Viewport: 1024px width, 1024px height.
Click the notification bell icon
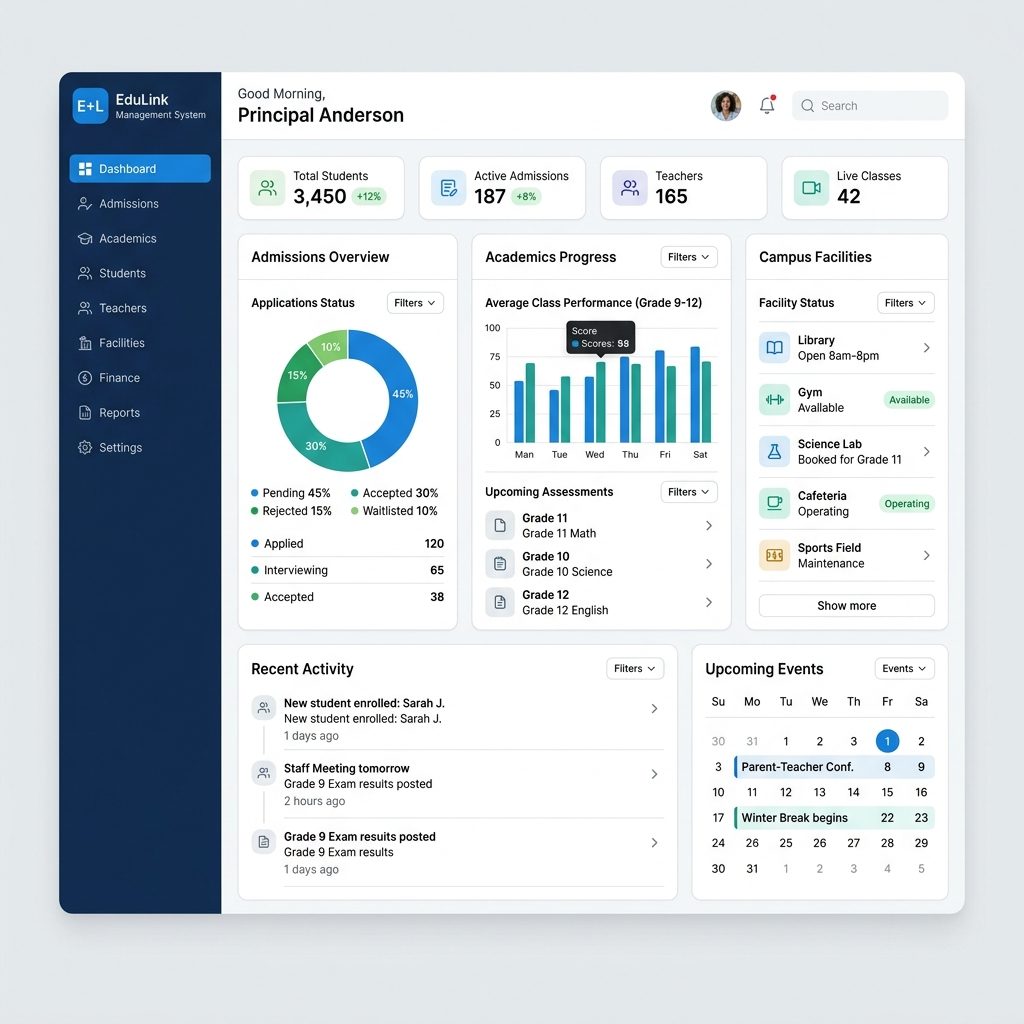[x=767, y=105]
